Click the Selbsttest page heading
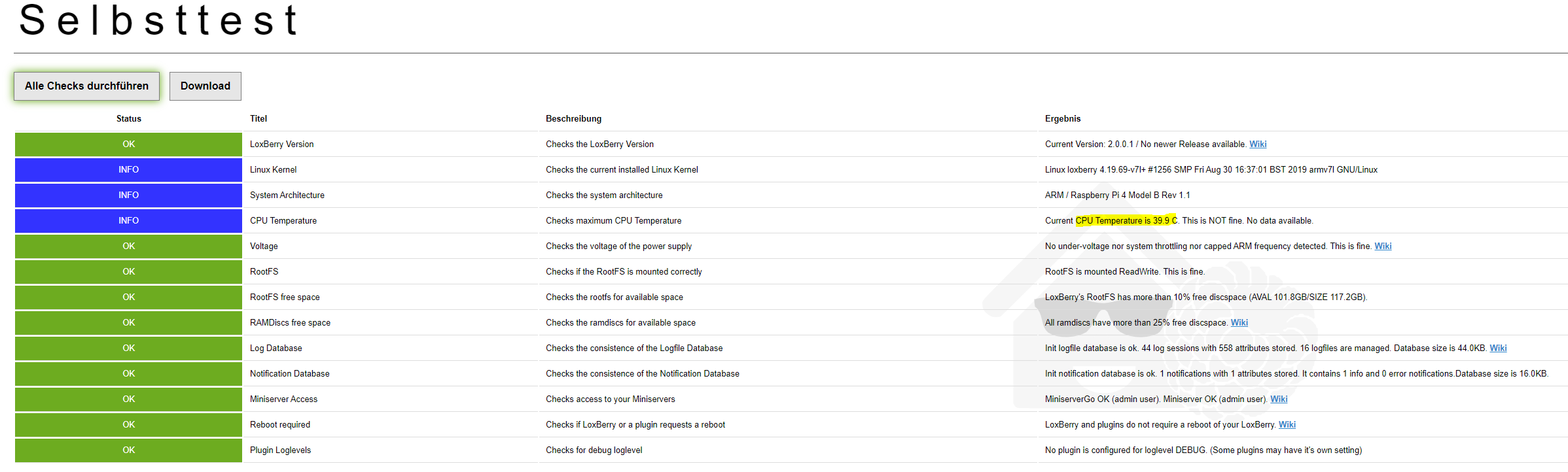Screen dimensions: 1568x472 pos(158,20)
